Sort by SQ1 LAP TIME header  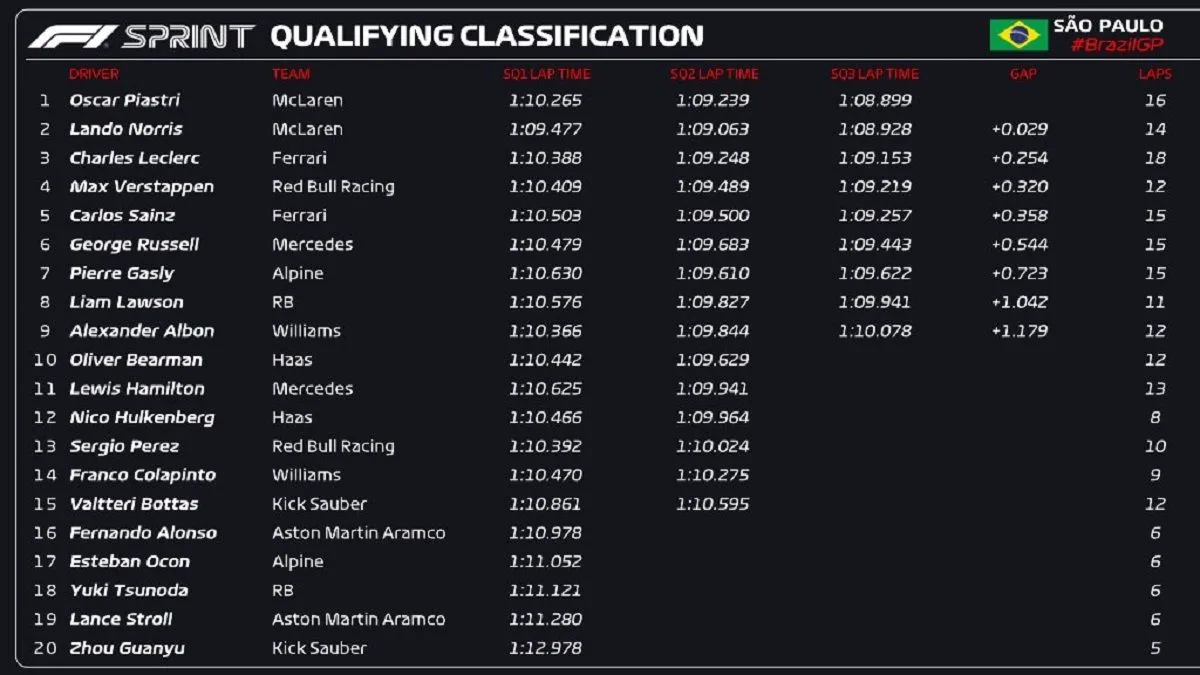click(x=546, y=74)
